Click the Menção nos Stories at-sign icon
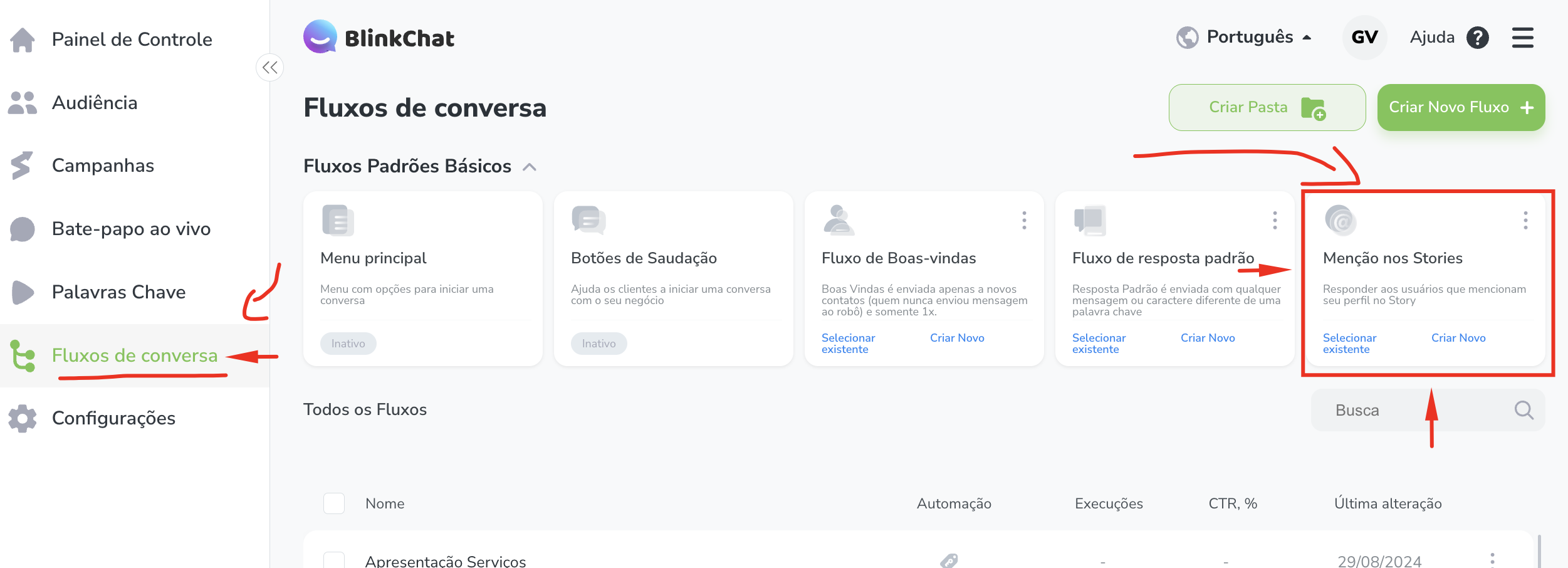This screenshot has width=1568, height=568. pyautogui.click(x=1341, y=220)
